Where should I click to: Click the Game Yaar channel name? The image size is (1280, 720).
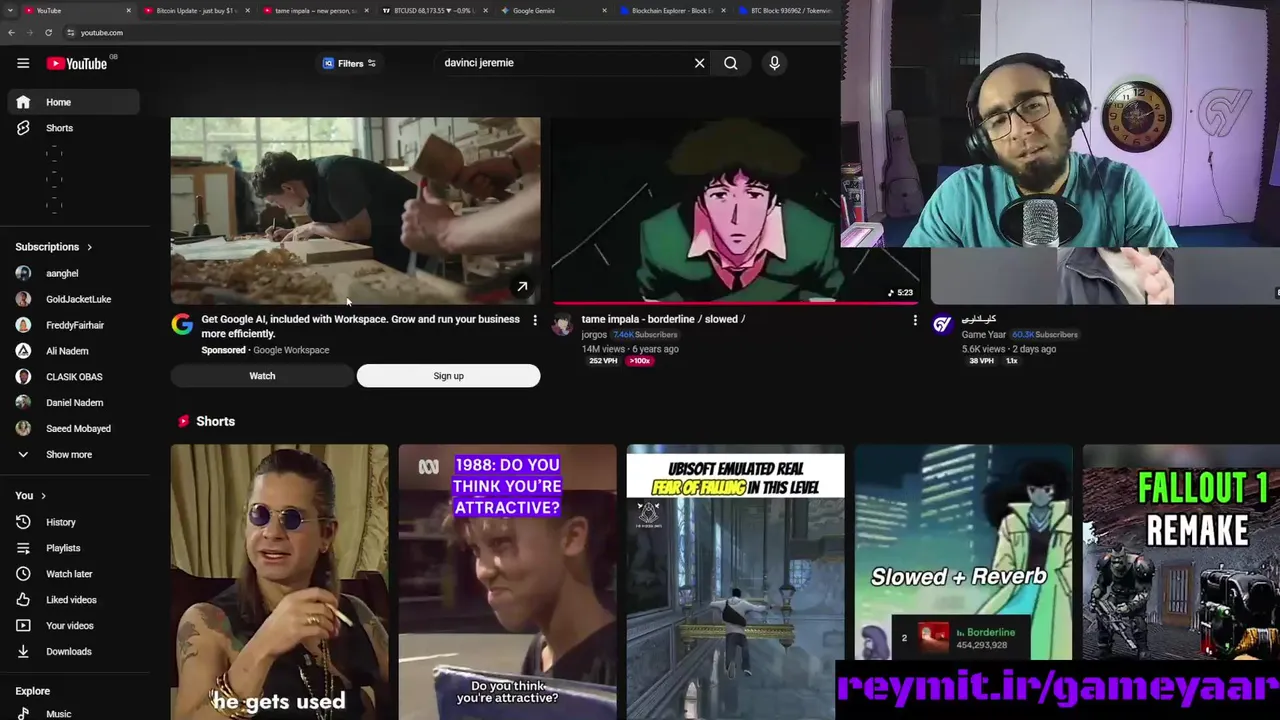point(984,335)
